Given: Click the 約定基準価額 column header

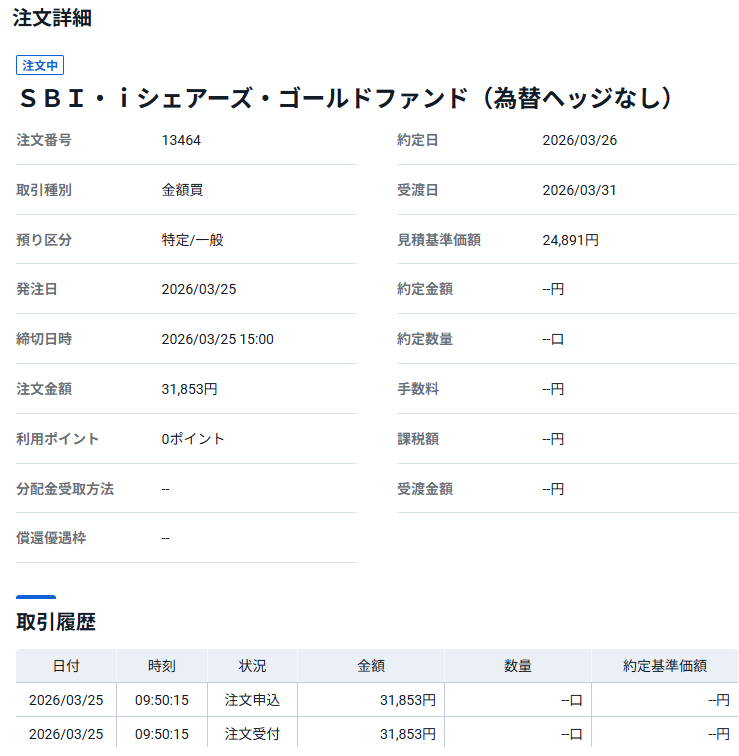Looking at the screenshot, I should [x=664, y=666].
